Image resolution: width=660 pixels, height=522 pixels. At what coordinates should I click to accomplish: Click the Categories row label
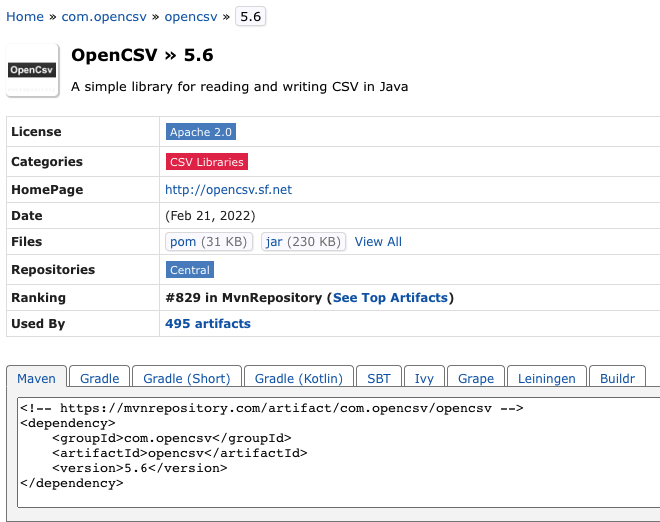point(47,162)
